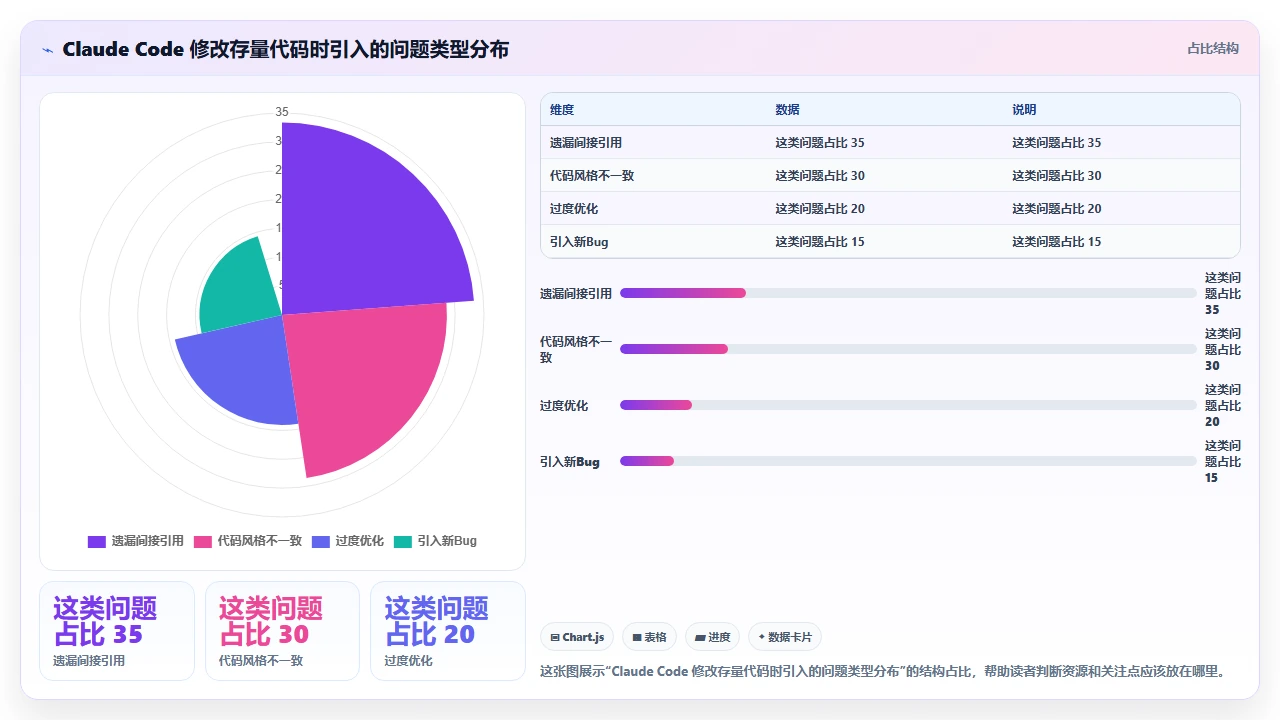1280x720 pixels.
Task: Click the 过度优化 progress bar
Action: pos(908,405)
